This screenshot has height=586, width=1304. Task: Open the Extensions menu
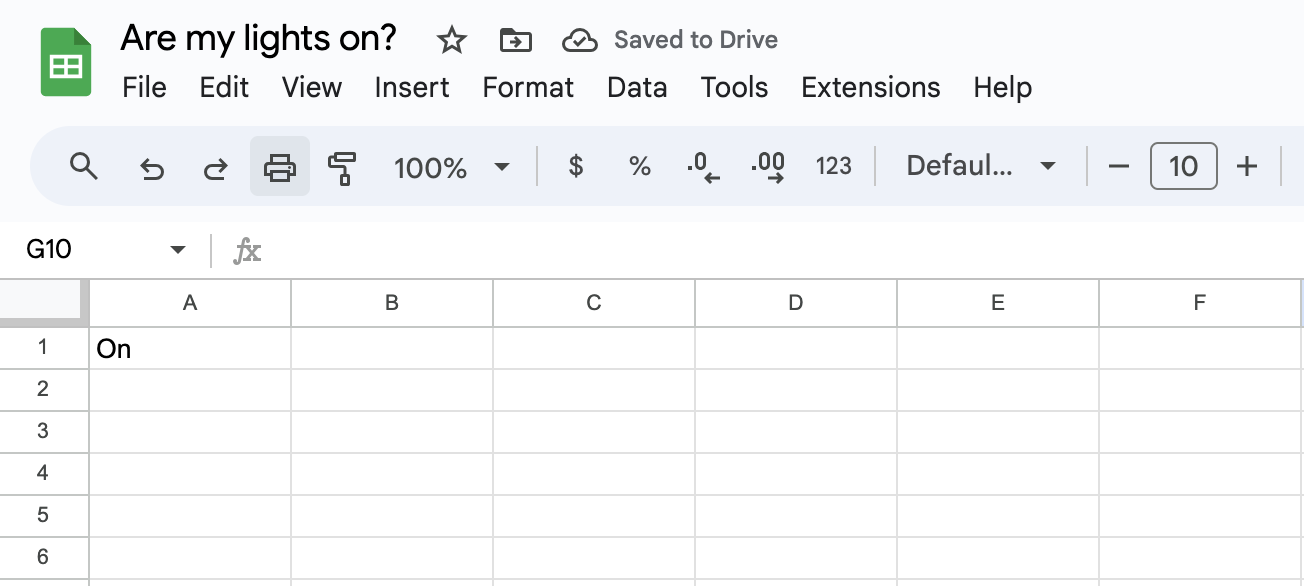870,88
